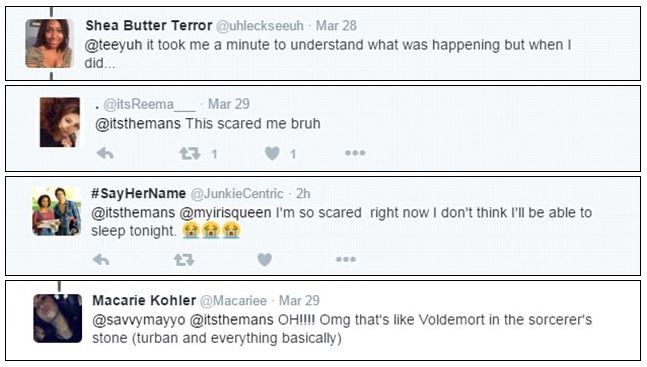
Task: Open the Shea Butter Terror display name
Action: tap(149, 26)
